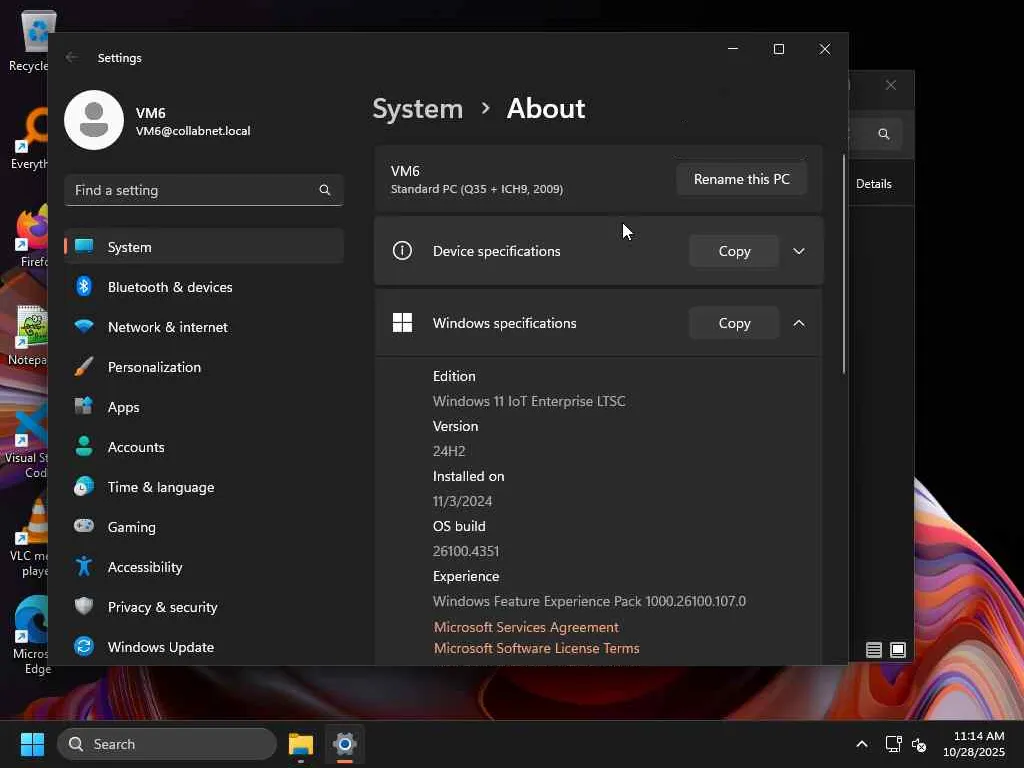Click the Privacy & security shield icon
The width and height of the screenshot is (1024, 768).
coord(84,606)
